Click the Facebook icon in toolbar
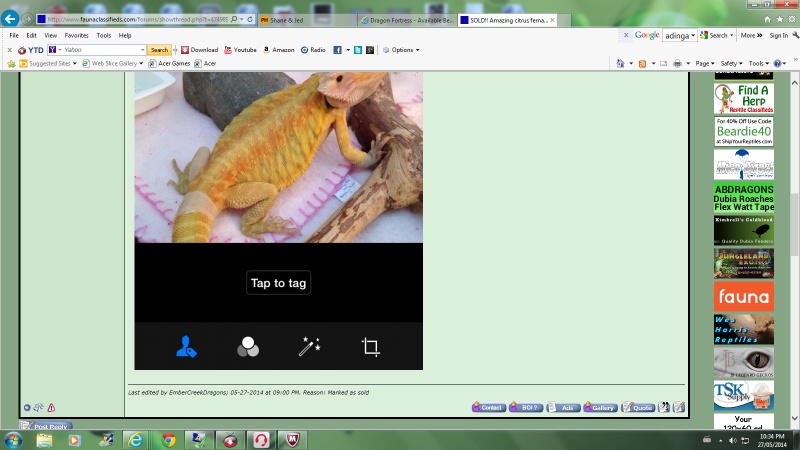Image resolution: width=800 pixels, height=450 pixels. tap(337, 50)
